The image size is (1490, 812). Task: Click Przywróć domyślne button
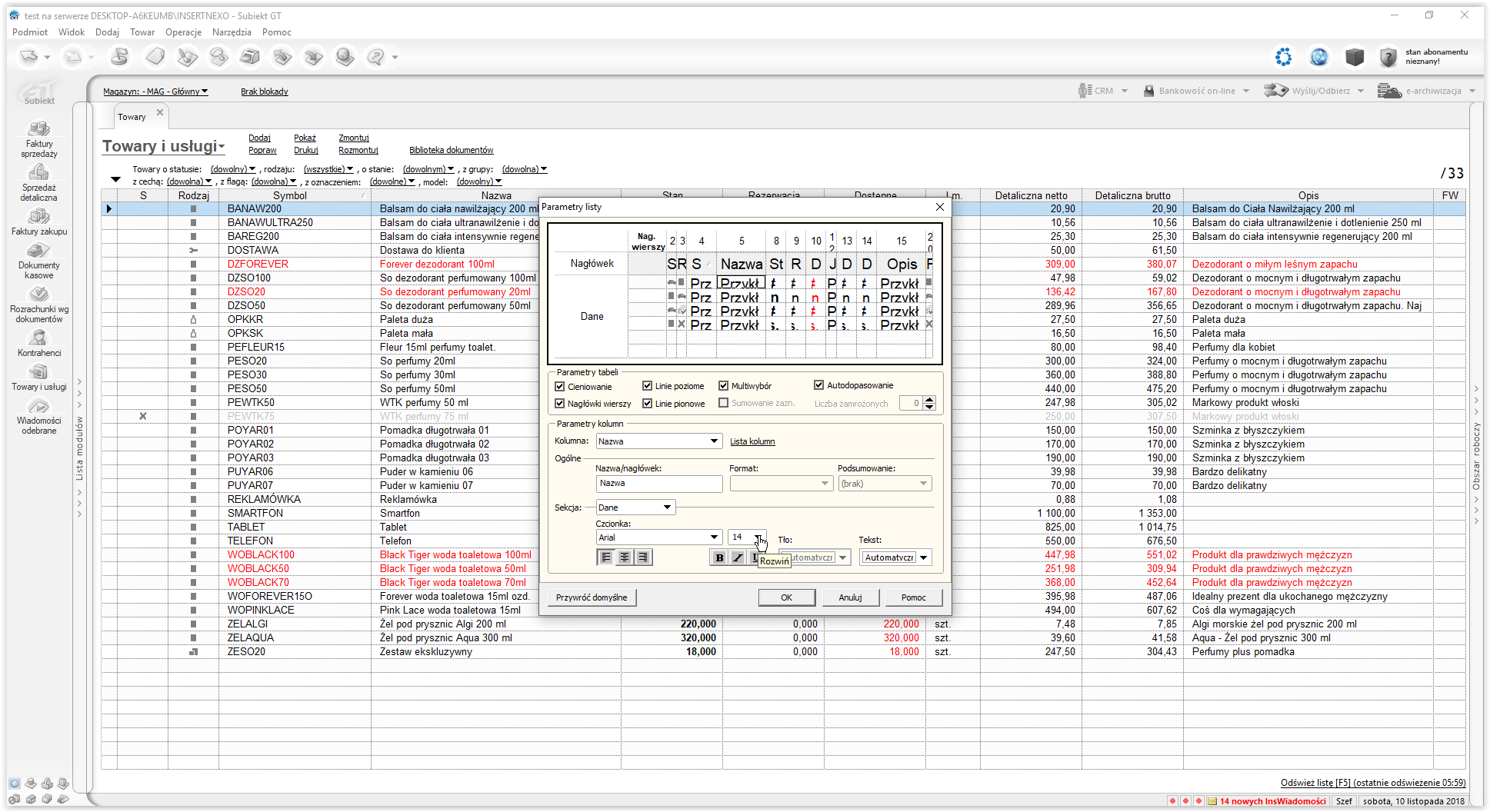click(x=592, y=597)
